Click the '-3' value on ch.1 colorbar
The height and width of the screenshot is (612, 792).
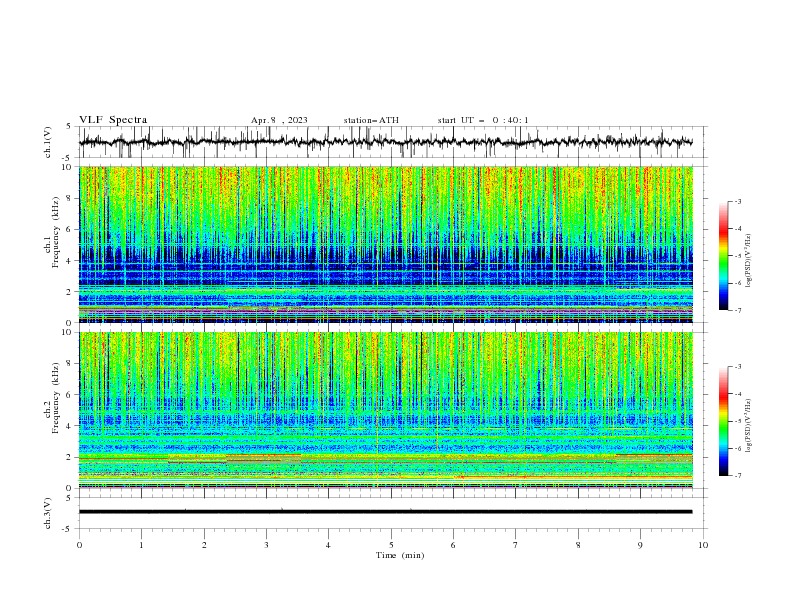click(x=737, y=201)
